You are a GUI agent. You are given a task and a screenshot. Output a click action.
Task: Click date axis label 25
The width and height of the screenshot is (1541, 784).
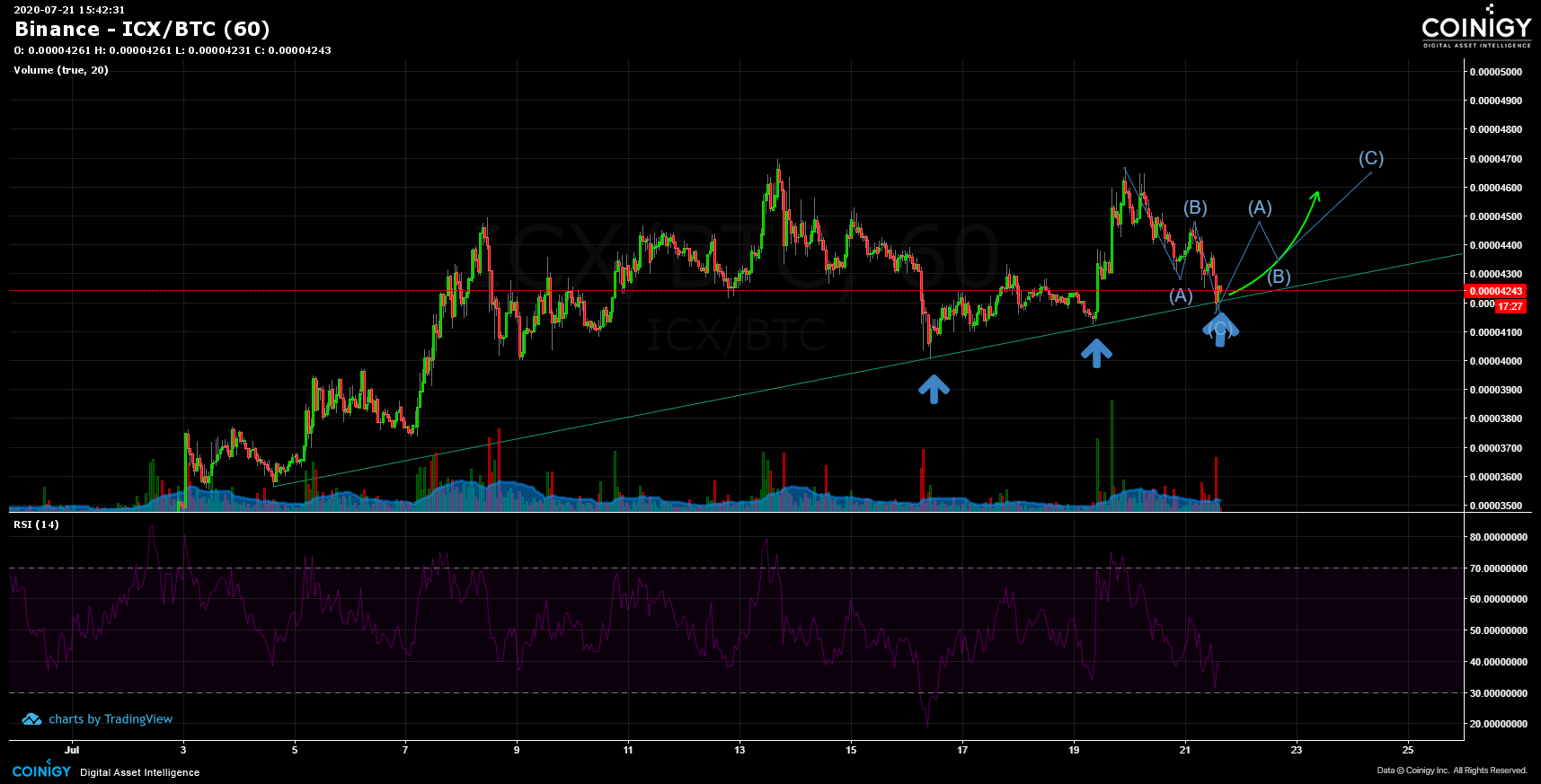(1408, 750)
